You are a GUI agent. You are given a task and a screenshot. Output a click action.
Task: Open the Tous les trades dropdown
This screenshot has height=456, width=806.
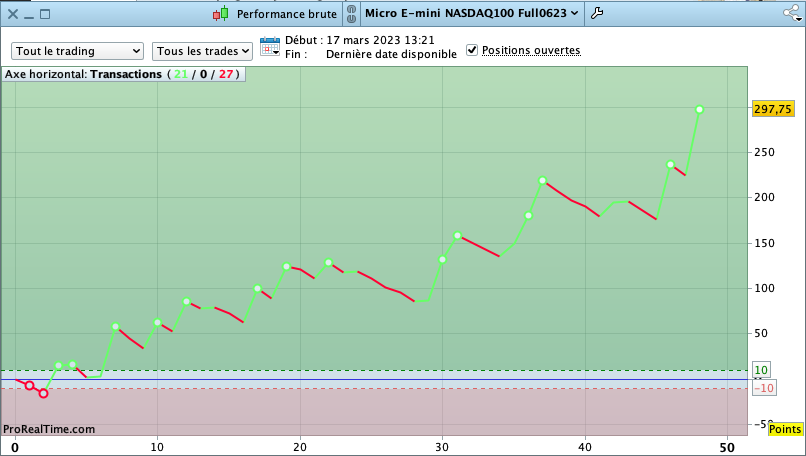203,51
